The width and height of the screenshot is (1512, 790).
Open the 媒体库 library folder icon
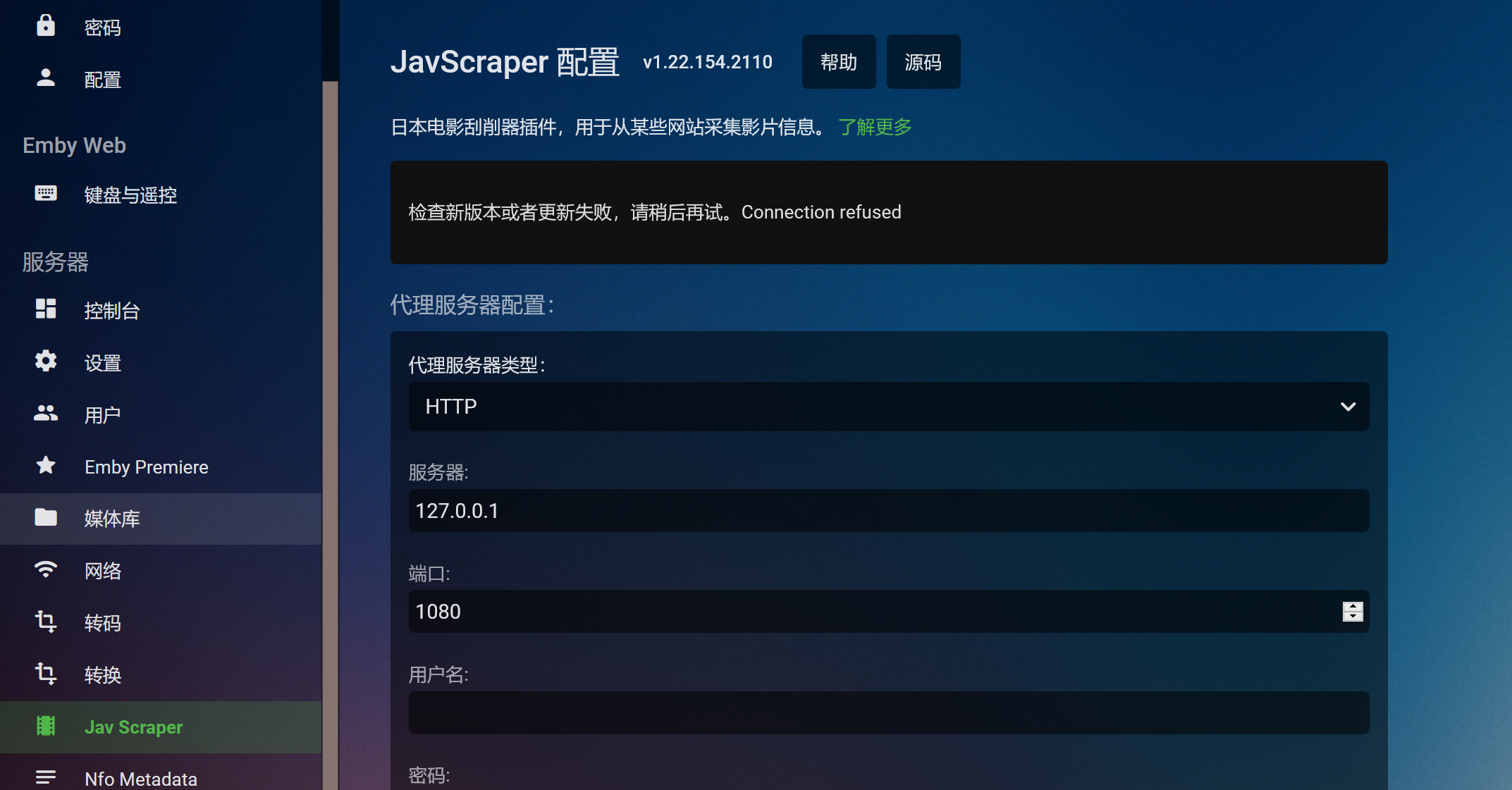(x=45, y=518)
